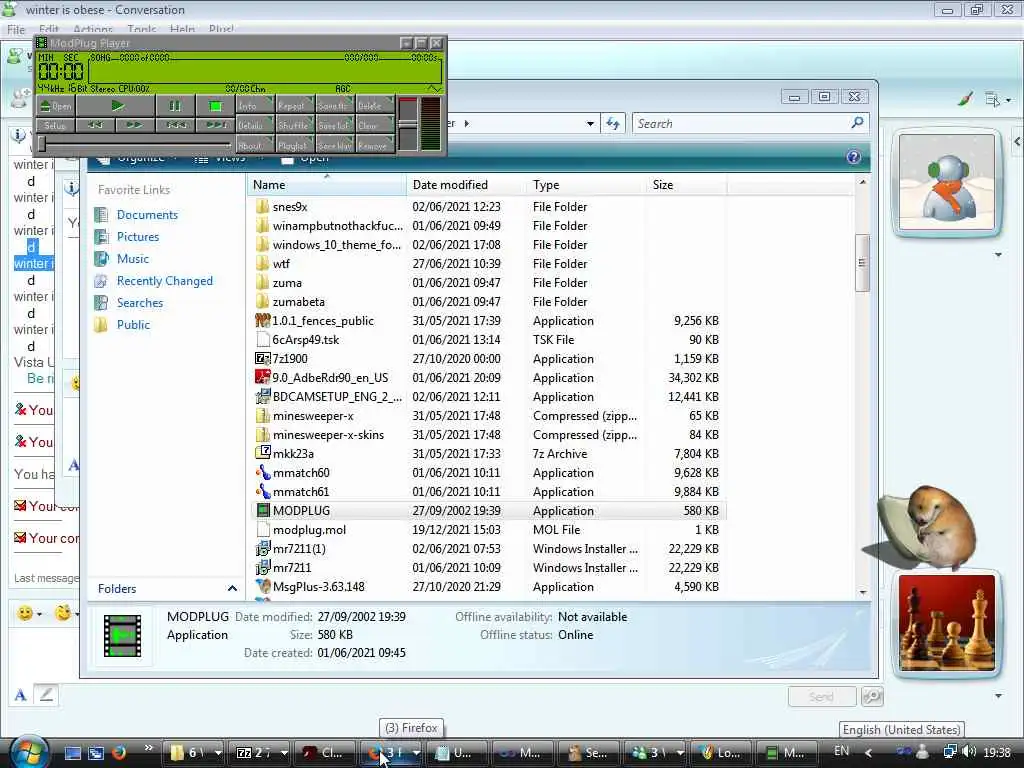This screenshot has height=768, width=1024.
Task: Select the 7z1900 application icon
Action: coord(262,359)
